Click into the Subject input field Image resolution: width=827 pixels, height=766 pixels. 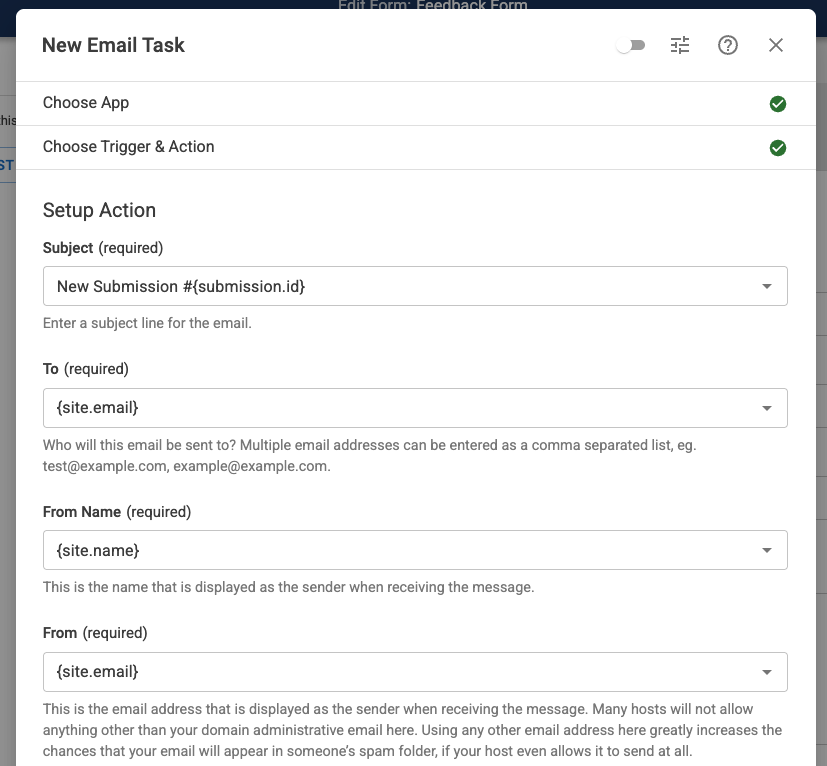click(x=390, y=286)
